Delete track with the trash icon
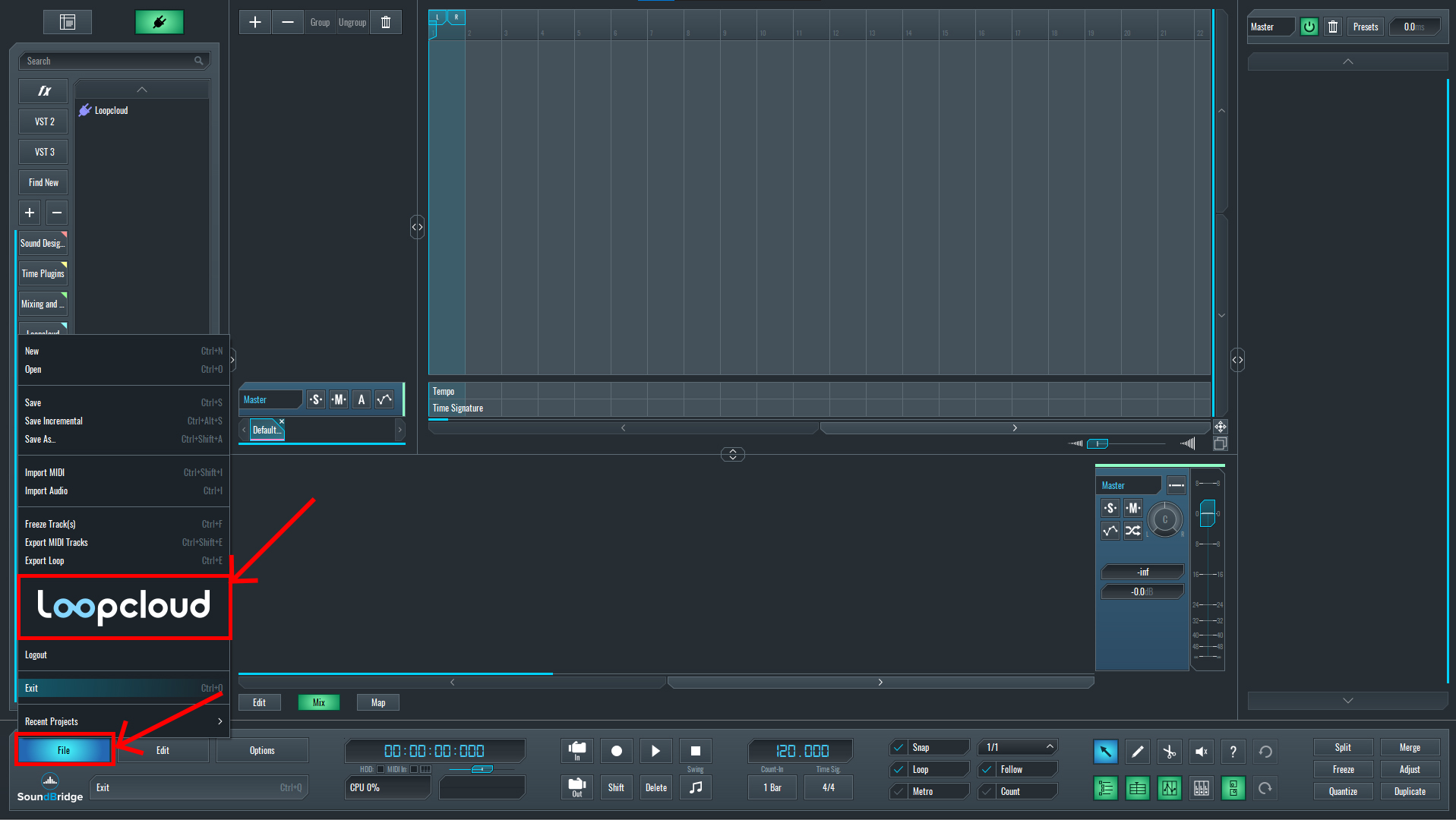Screen dimensions: 1456x820 (386, 22)
